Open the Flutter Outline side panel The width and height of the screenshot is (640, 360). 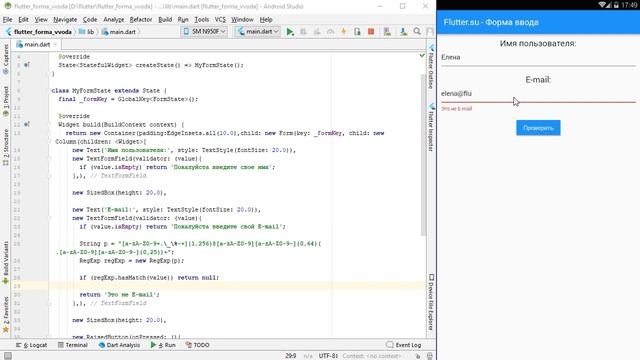(x=431, y=66)
